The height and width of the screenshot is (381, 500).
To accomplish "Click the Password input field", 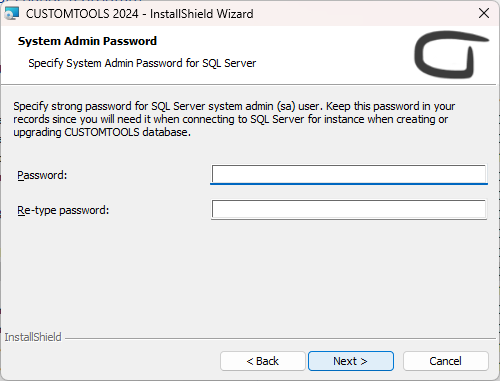I will click(349, 174).
